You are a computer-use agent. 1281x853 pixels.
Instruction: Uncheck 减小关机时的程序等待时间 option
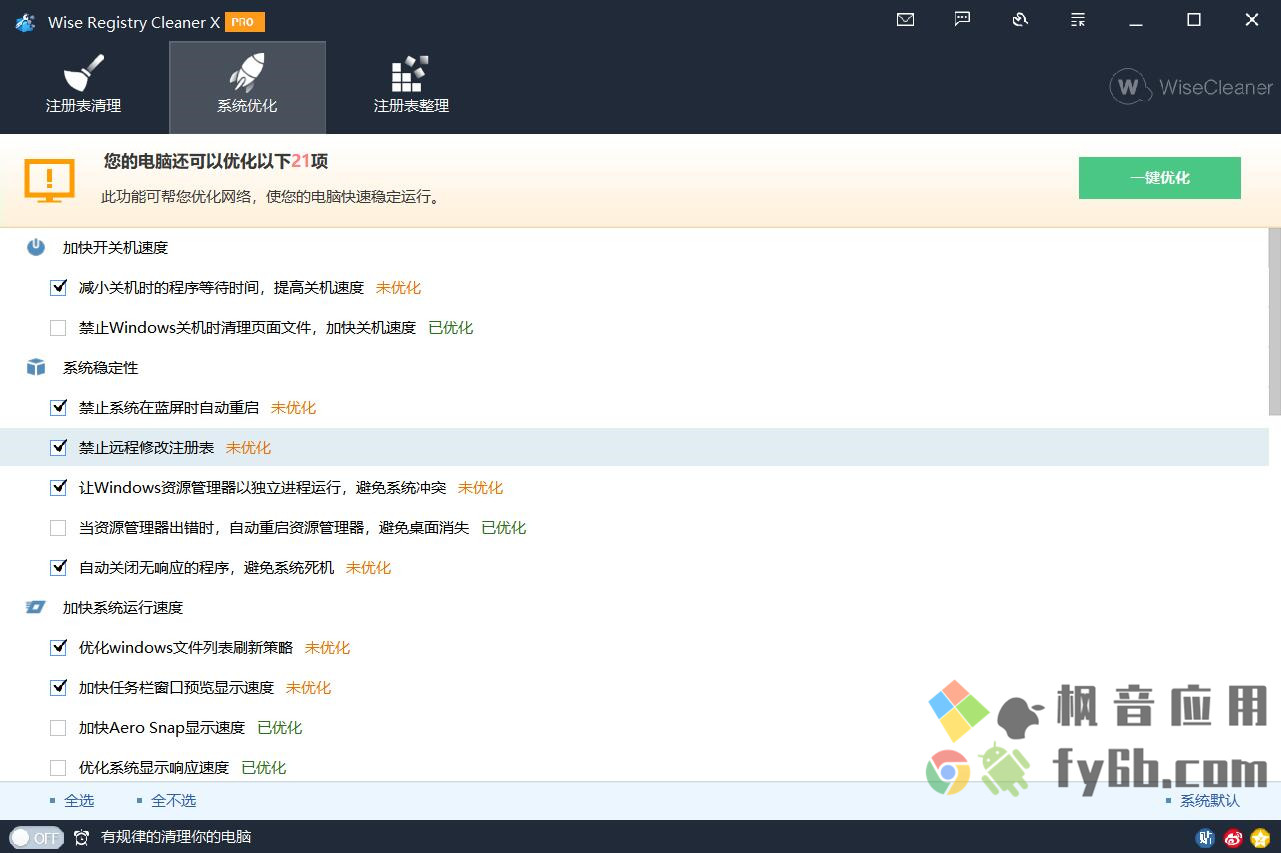point(58,288)
